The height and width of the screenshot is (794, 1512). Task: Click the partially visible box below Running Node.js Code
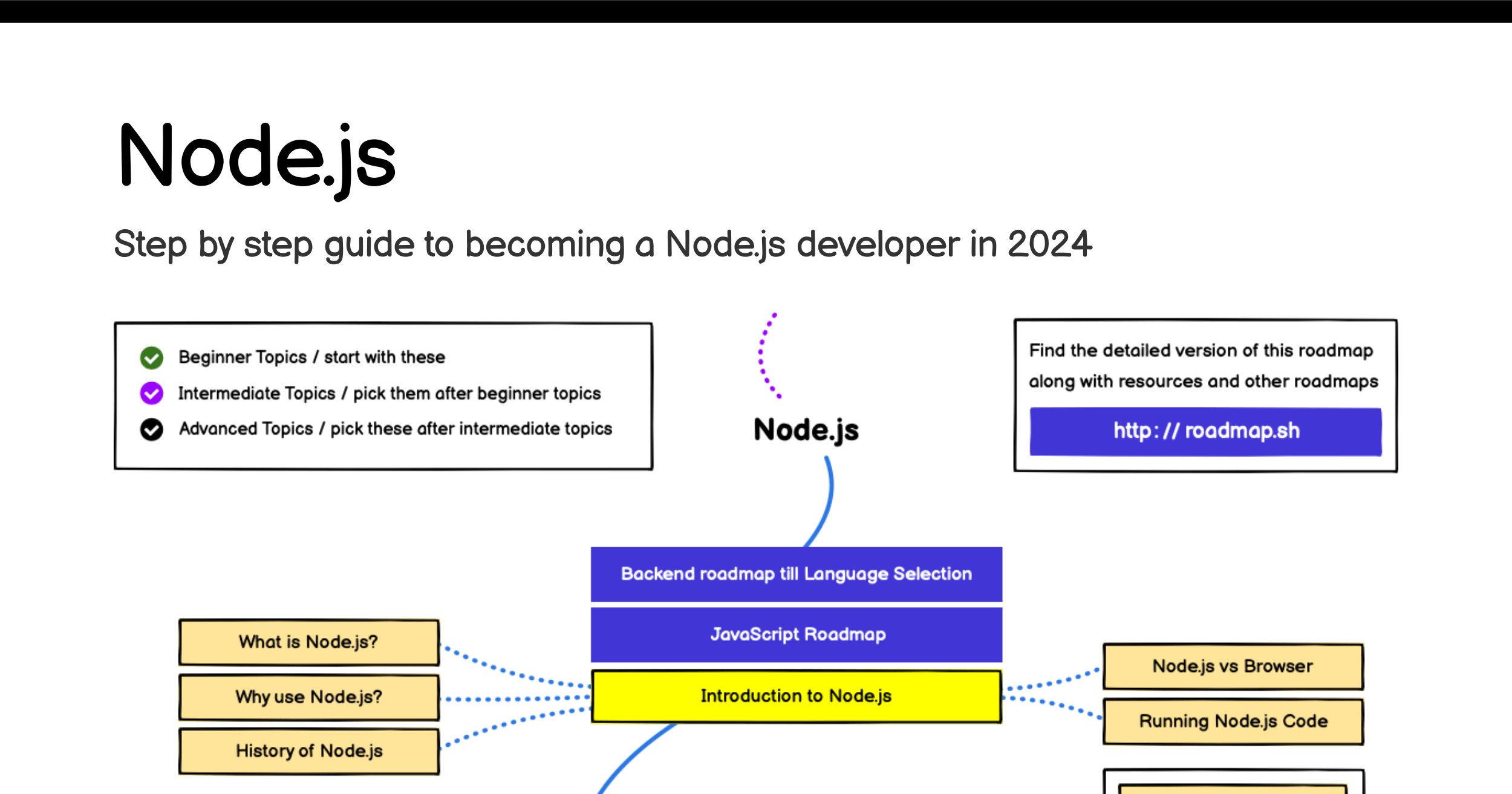1234,781
